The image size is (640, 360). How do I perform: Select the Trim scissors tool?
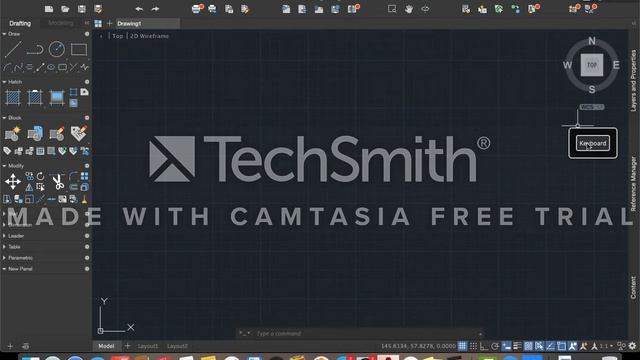pyautogui.click(x=58, y=182)
